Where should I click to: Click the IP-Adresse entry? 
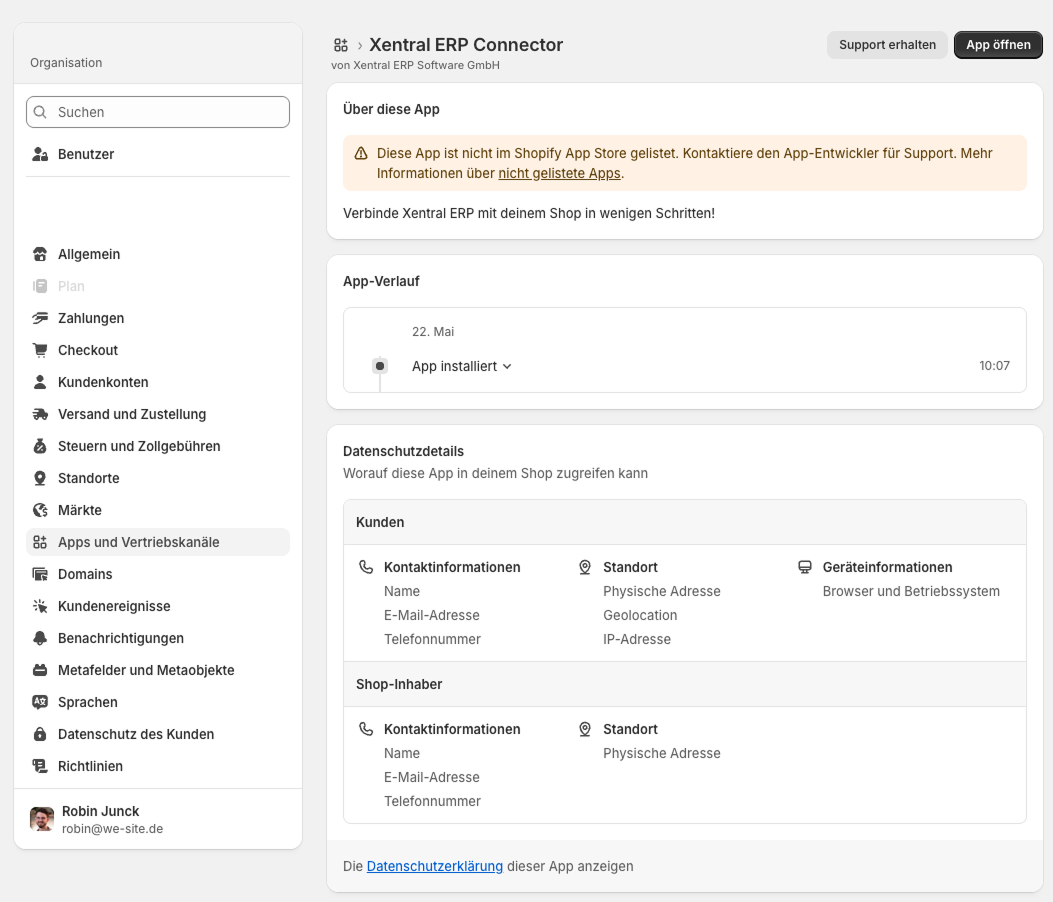coord(637,639)
